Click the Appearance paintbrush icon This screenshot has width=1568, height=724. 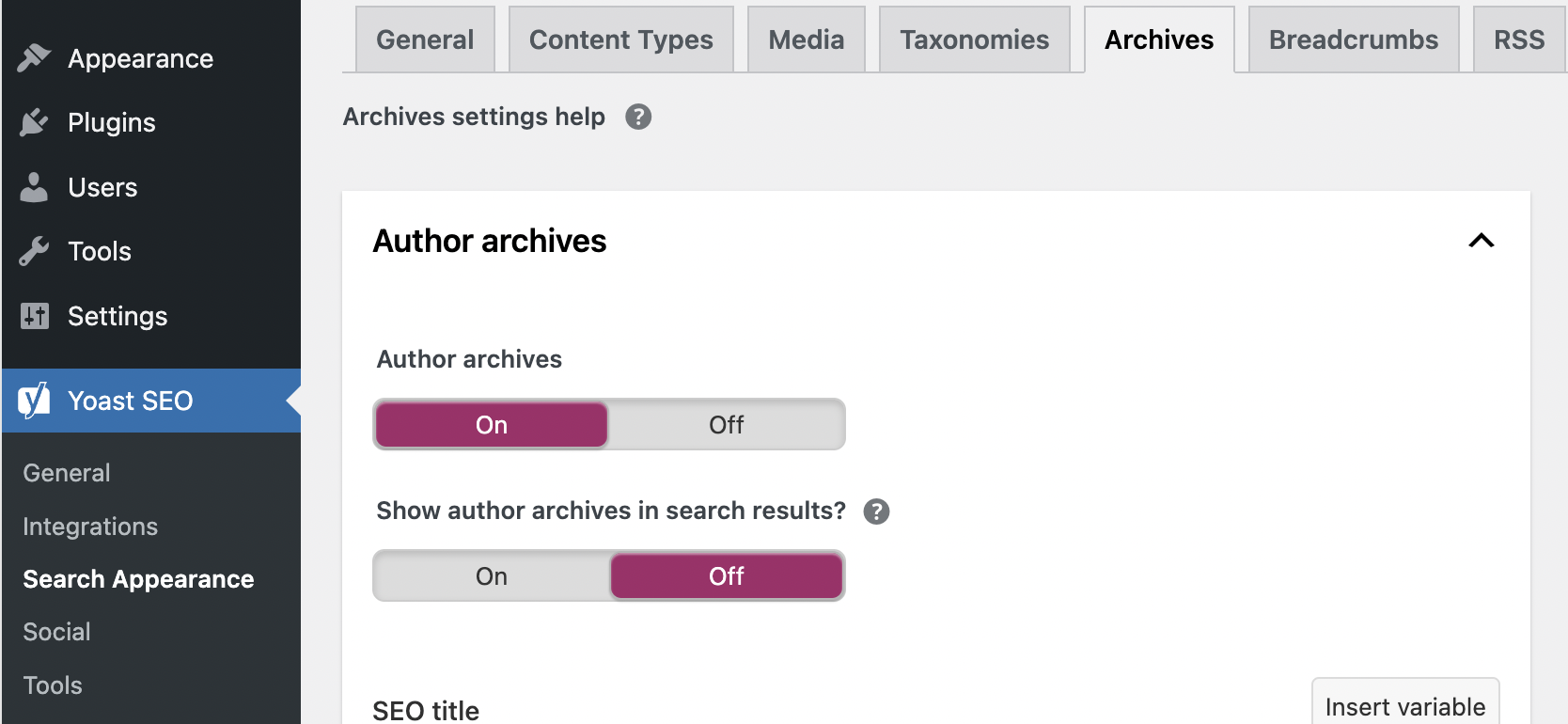(34, 58)
